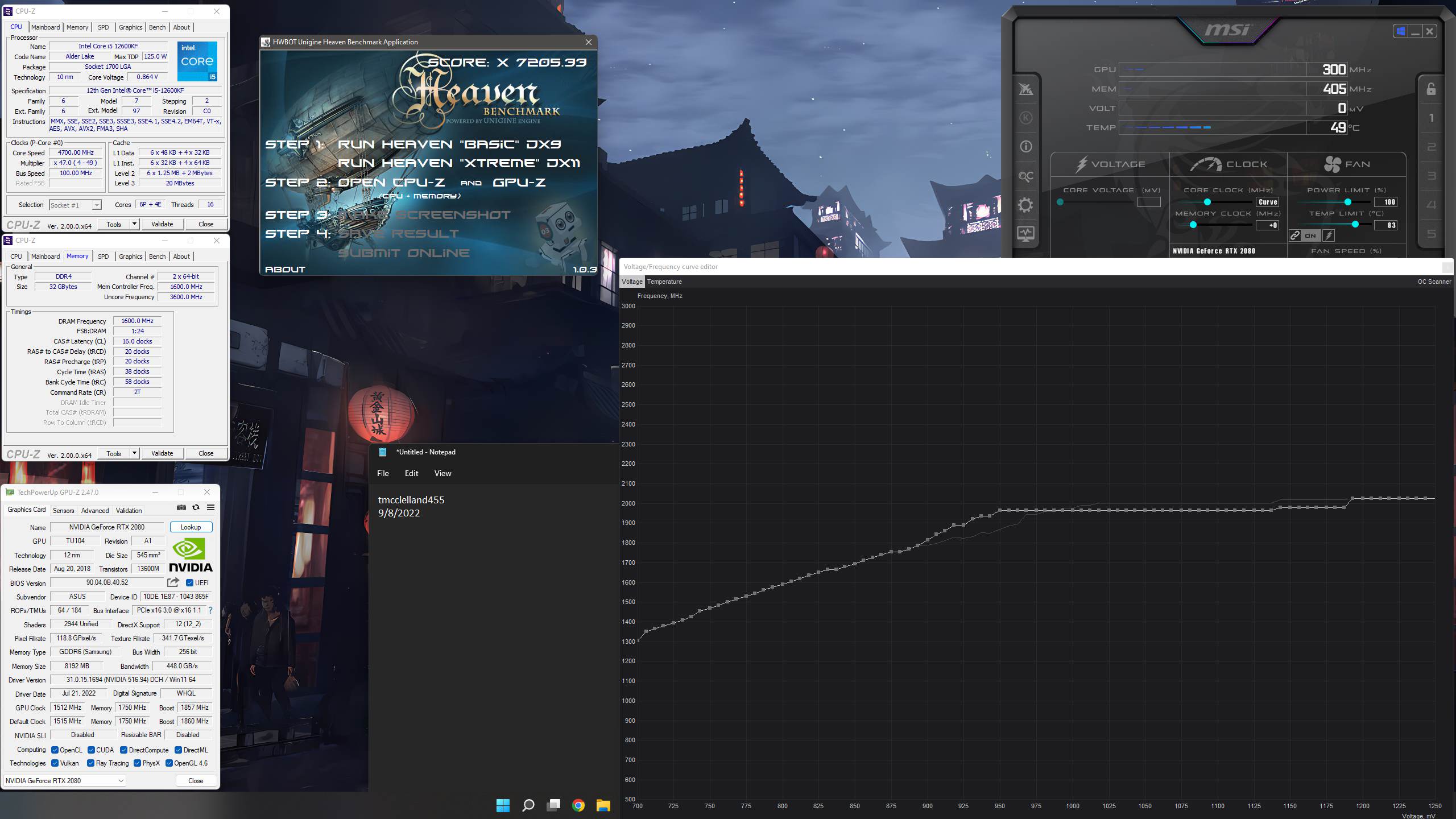
Task: Switch to the Advanced tab in GPU-Z
Action: tap(95, 511)
